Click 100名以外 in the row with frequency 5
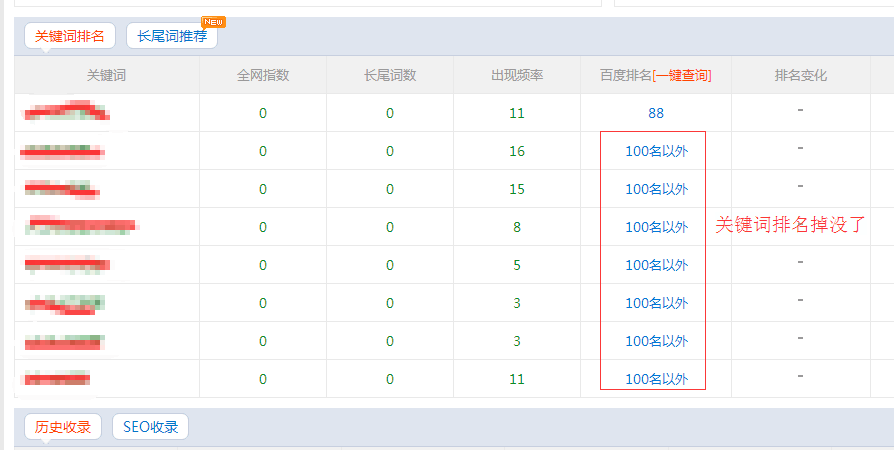Image resolution: width=894 pixels, height=450 pixels. 656,265
